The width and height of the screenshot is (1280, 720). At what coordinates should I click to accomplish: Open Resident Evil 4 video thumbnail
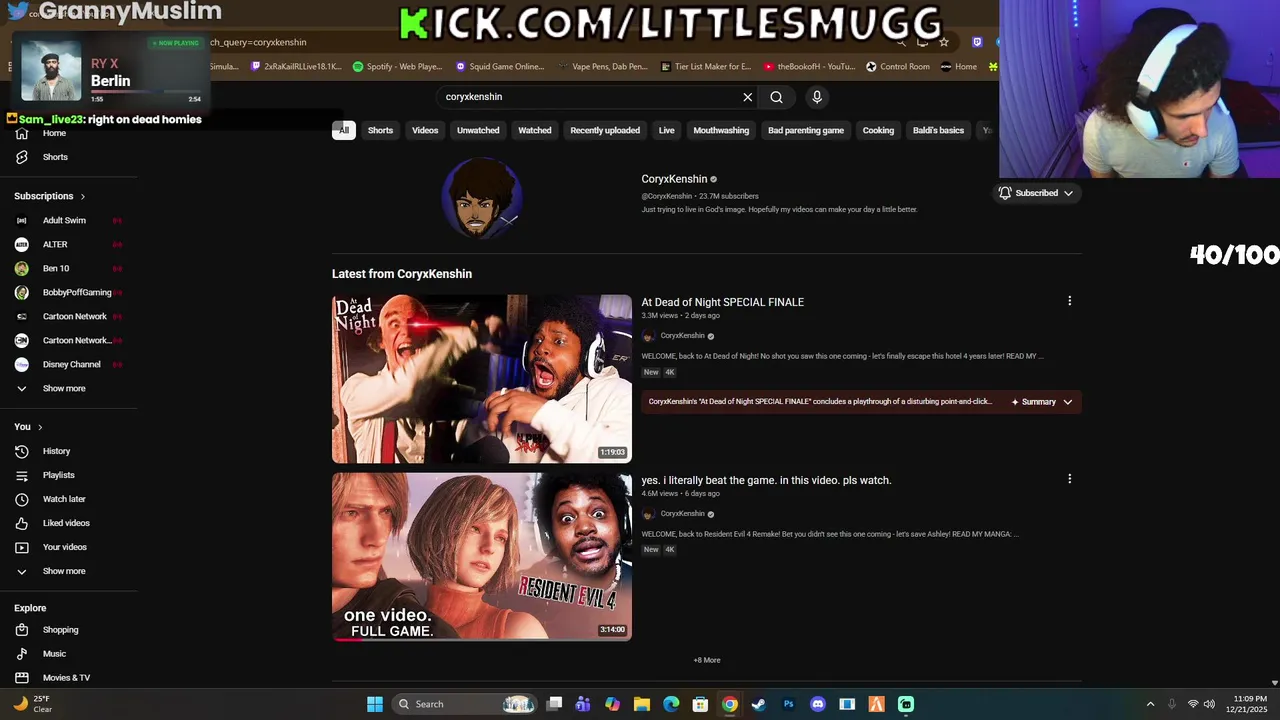click(x=482, y=557)
